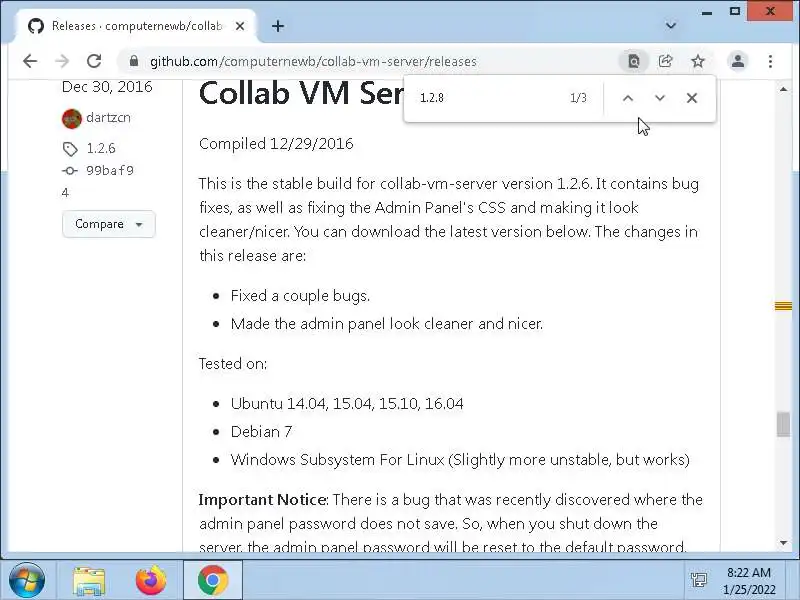Open the 1.2.6 tag link
The width and height of the screenshot is (800, 600).
pyautogui.click(x=101, y=148)
